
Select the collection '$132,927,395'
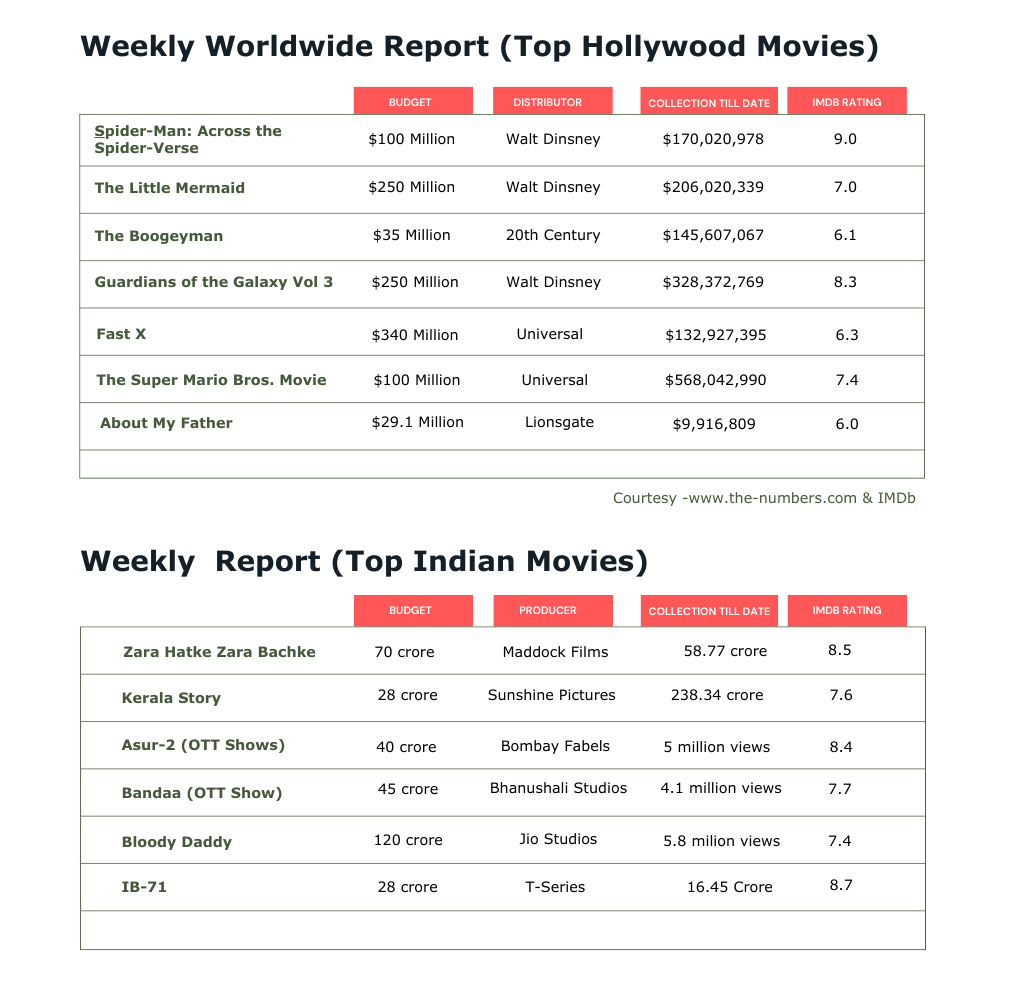[x=716, y=335]
